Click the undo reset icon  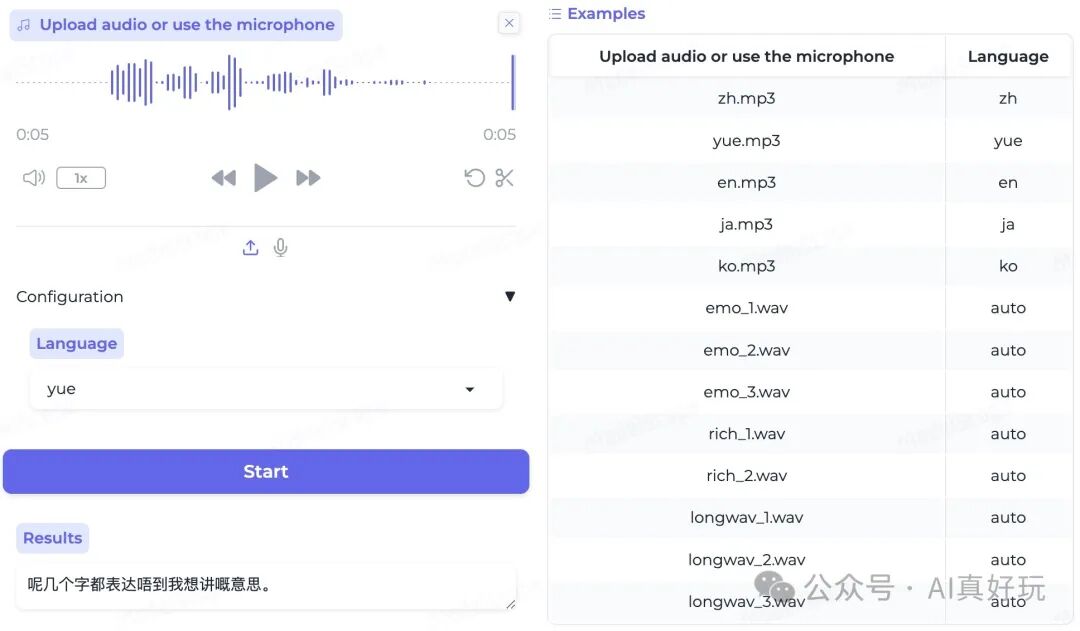(x=475, y=178)
